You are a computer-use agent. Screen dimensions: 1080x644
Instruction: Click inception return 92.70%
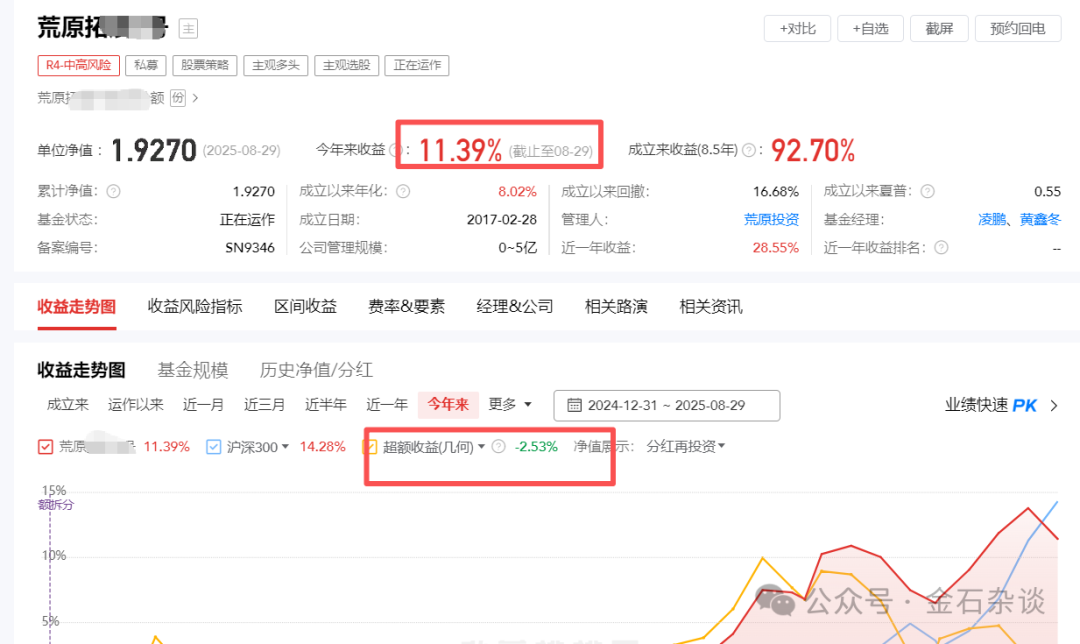[x=813, y=150]
